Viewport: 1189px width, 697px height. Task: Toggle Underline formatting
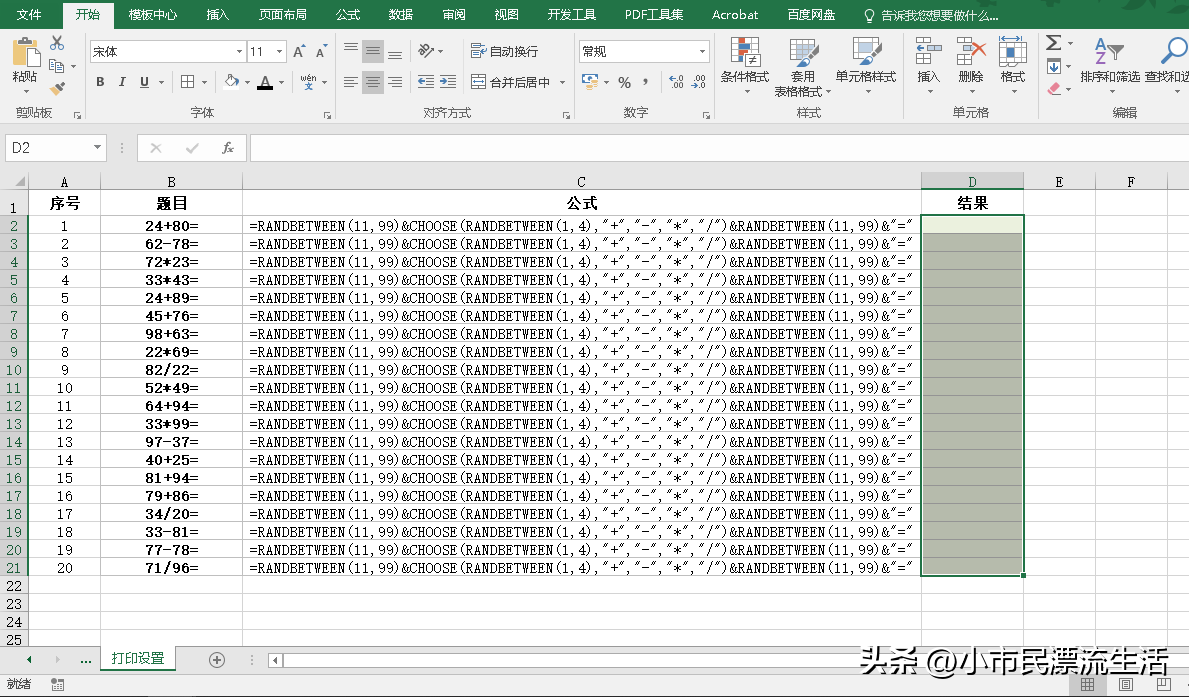(x=144, y=82)
